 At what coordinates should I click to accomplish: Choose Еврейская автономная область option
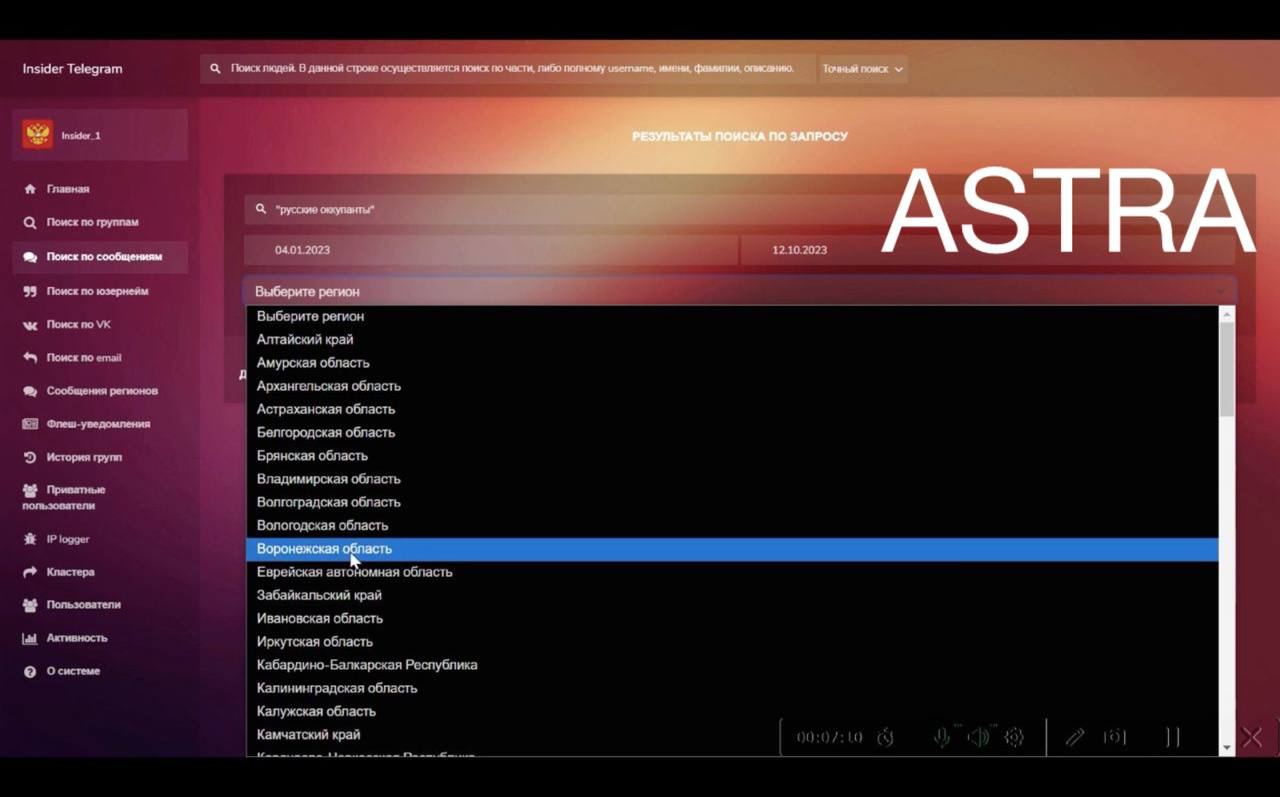[732, 572]
